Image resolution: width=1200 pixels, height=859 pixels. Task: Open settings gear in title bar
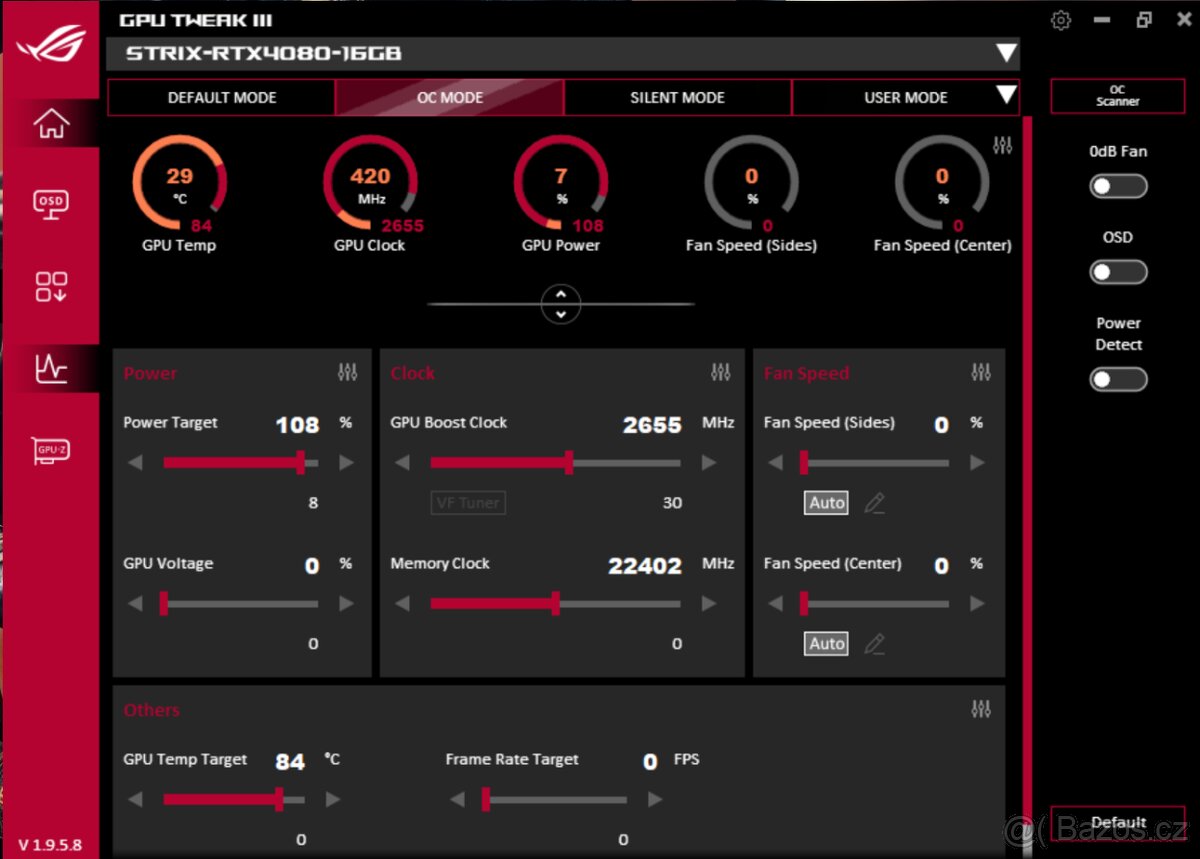1061,20
